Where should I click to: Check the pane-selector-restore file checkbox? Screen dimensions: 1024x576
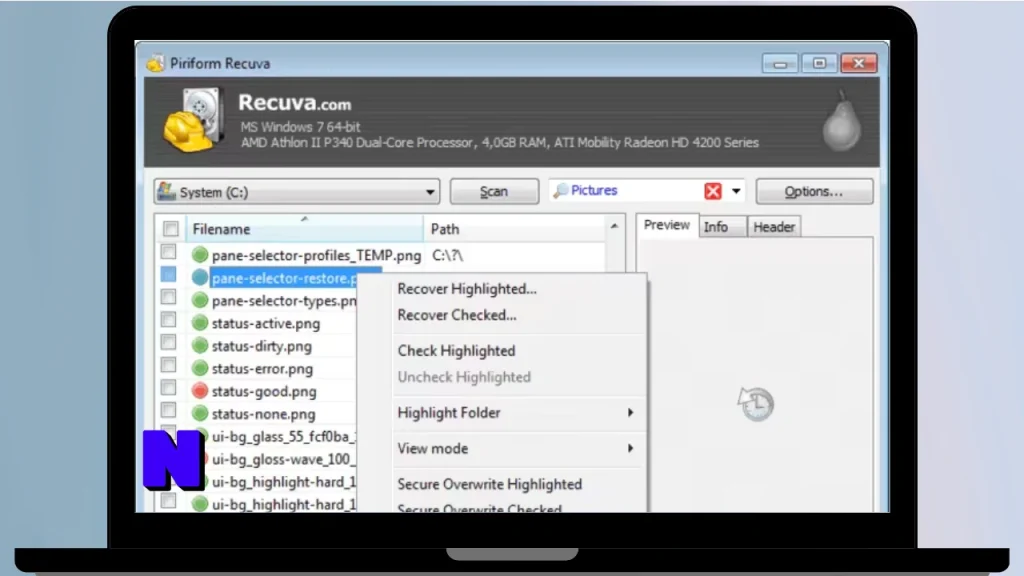point(168,274)
